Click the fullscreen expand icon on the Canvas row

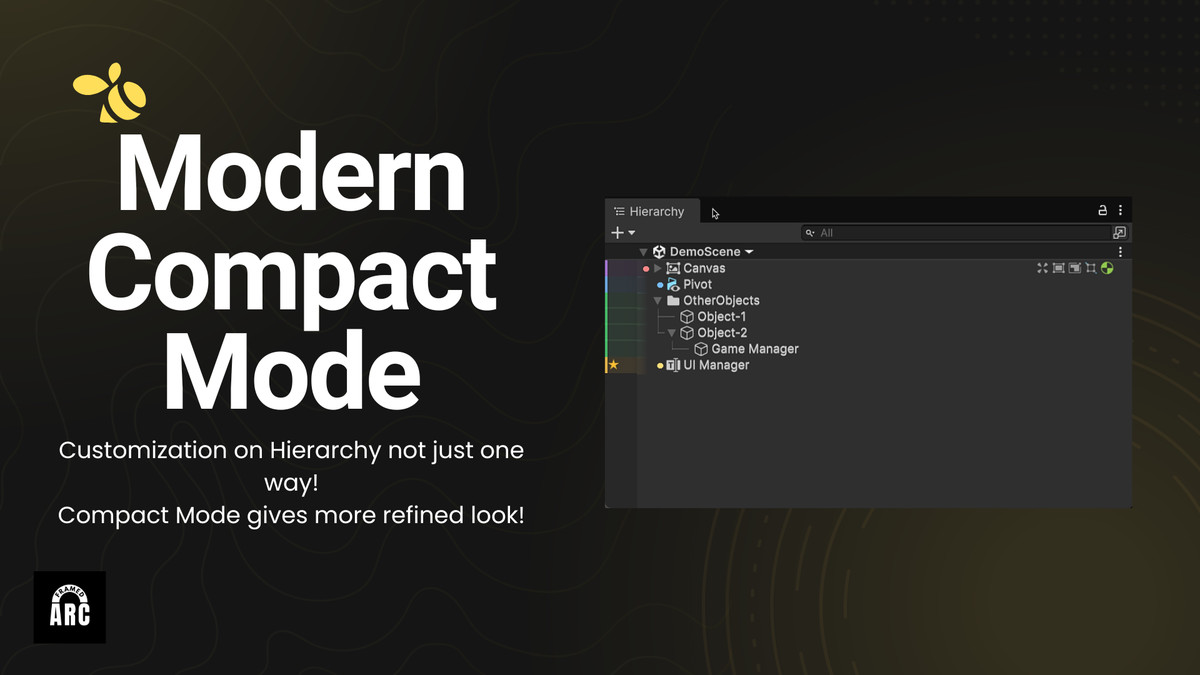pyautogui.click(x=1043, y=266)
